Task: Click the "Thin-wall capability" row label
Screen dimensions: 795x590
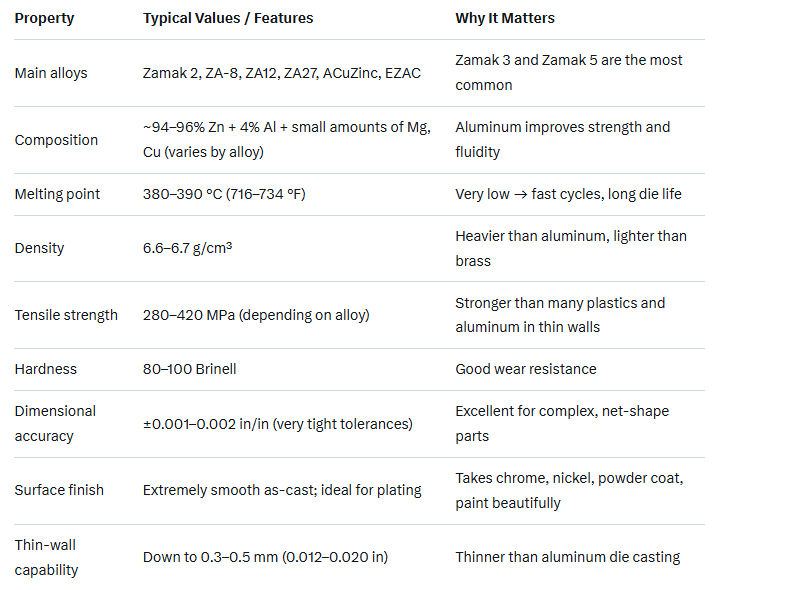Action: click(46, 557)
